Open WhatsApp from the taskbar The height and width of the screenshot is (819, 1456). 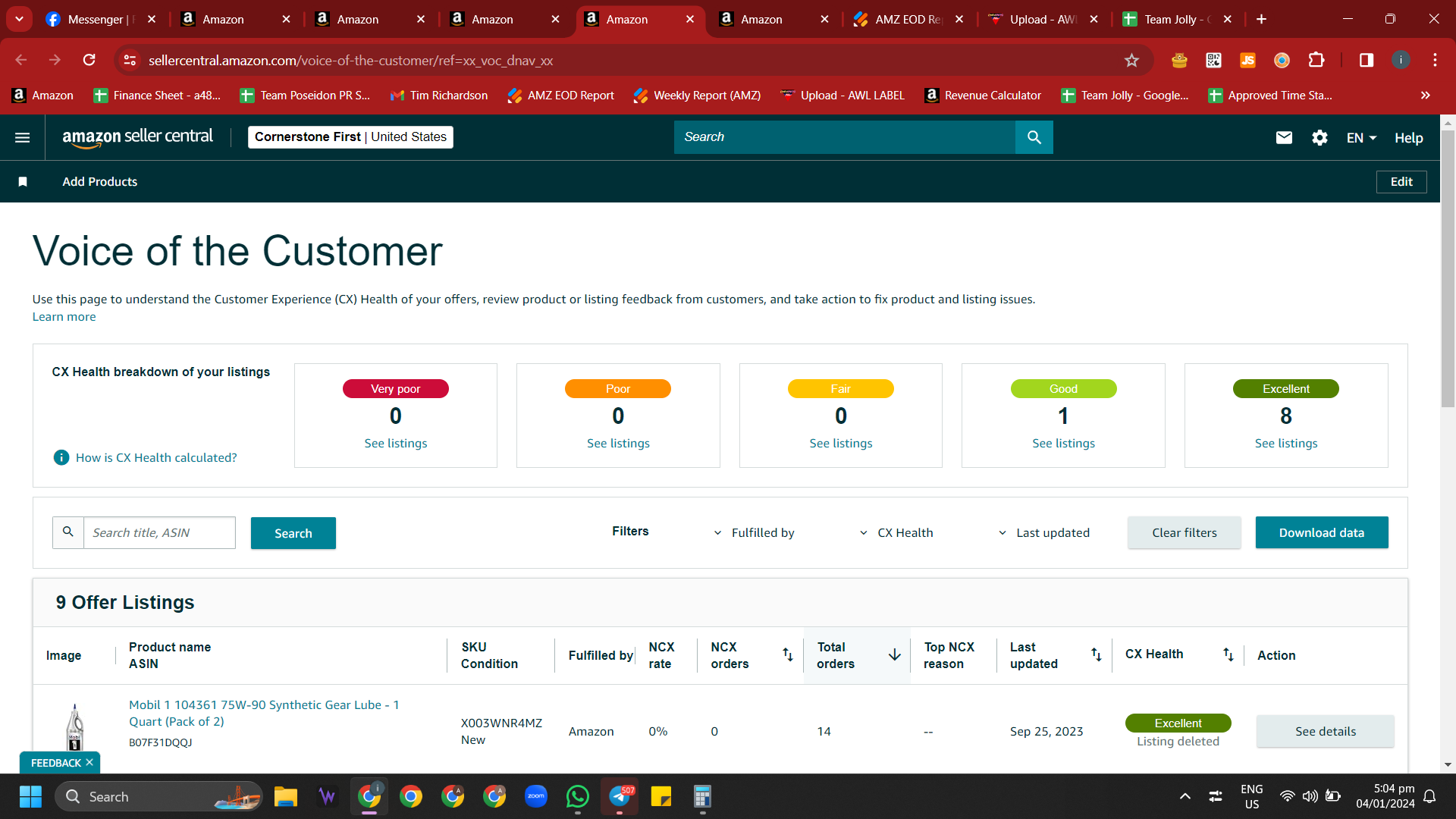click(578, 796)
